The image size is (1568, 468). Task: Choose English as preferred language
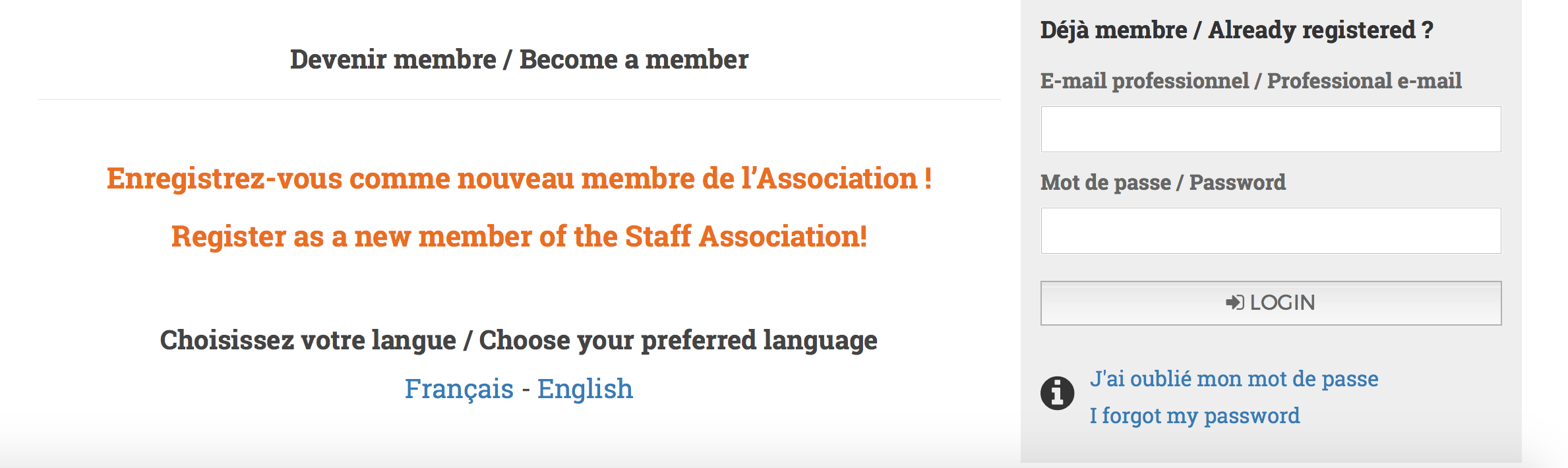[585, 389]
